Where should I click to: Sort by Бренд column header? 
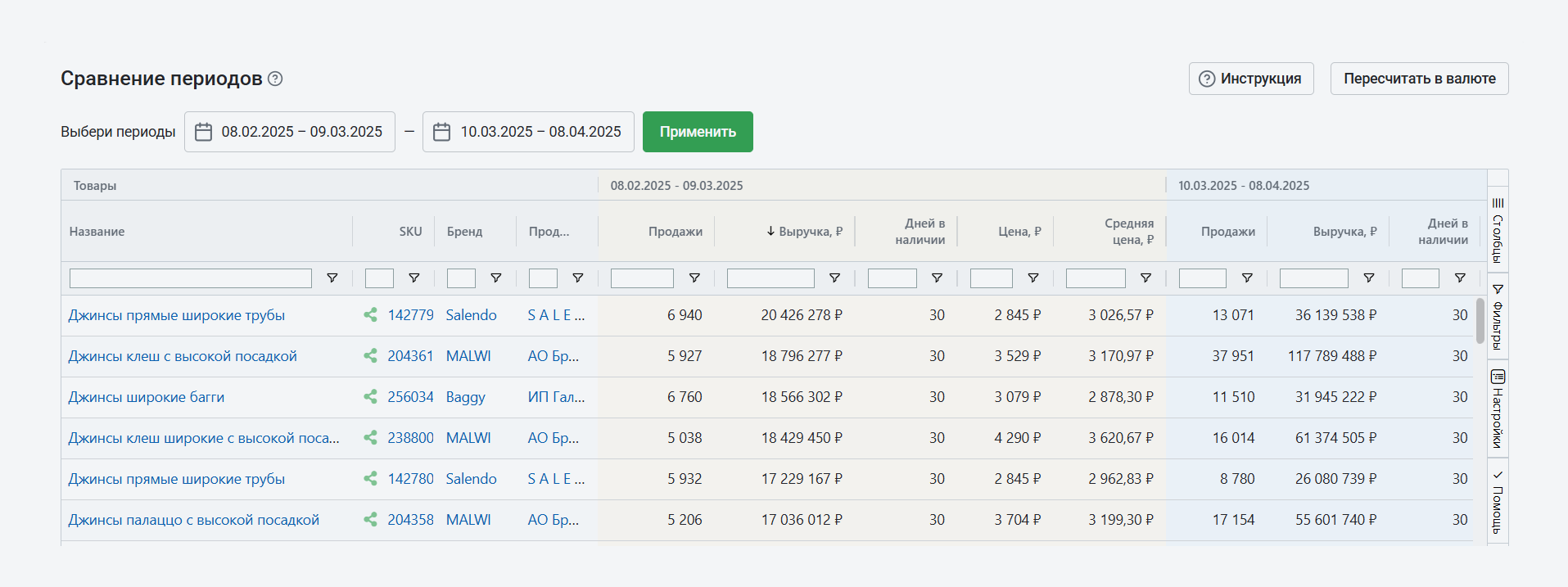pos(464,232)
